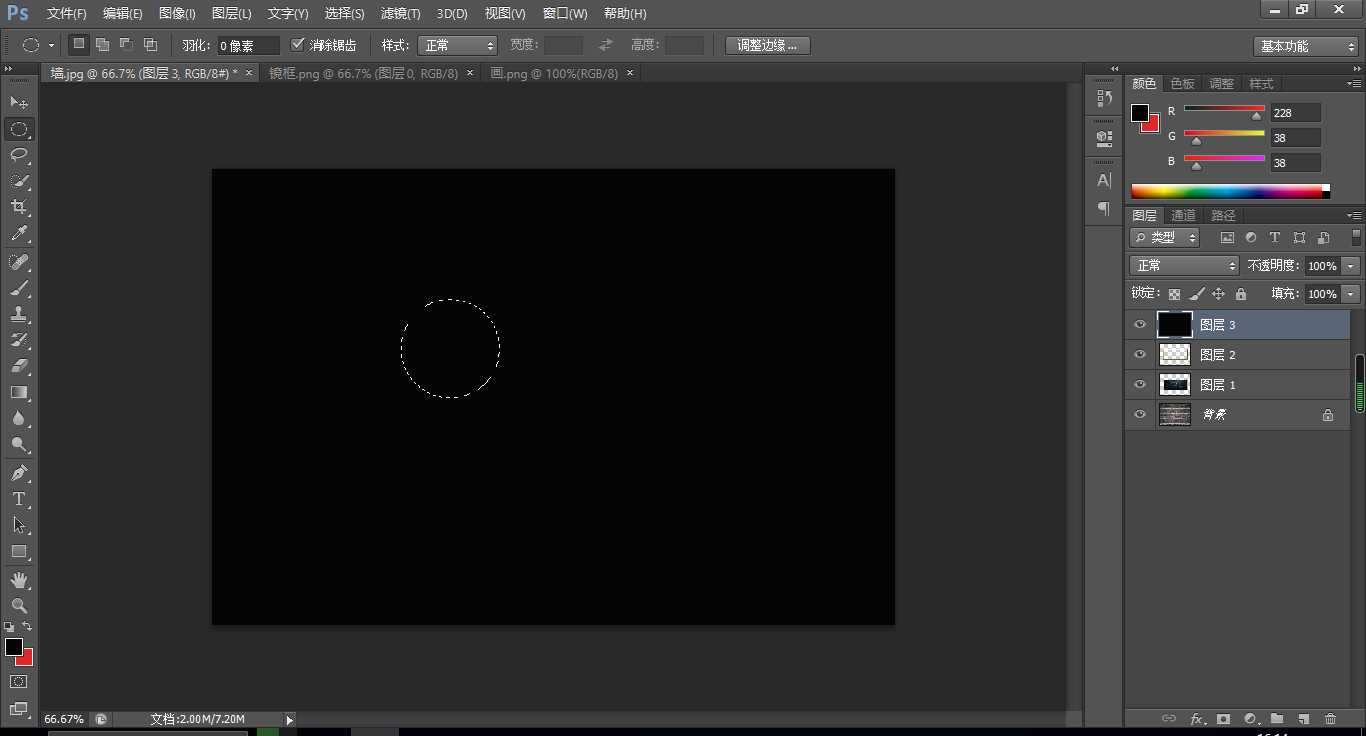This screenshot has height=736, width=1366.
Task: Select the Blur tool
Action: tap(19, 418)
